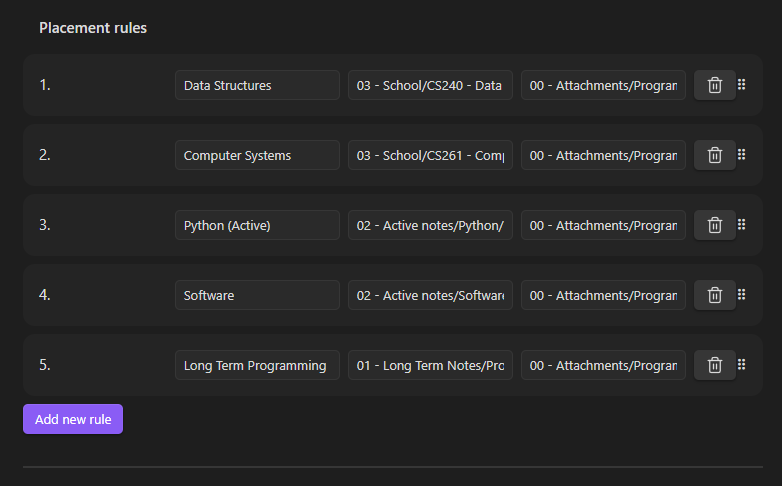Click drag handle of Data Structures rule
The image size is (782, 486).
[742, 85]
